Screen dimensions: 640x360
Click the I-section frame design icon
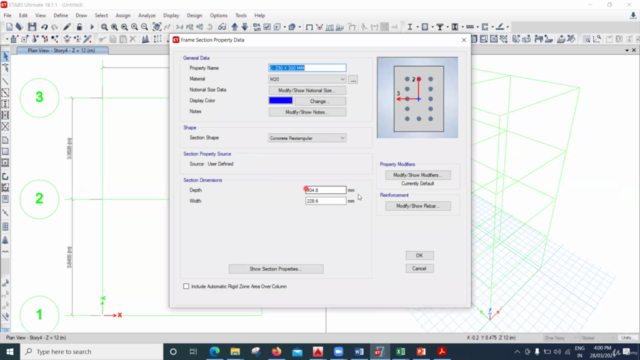point(409,27)
